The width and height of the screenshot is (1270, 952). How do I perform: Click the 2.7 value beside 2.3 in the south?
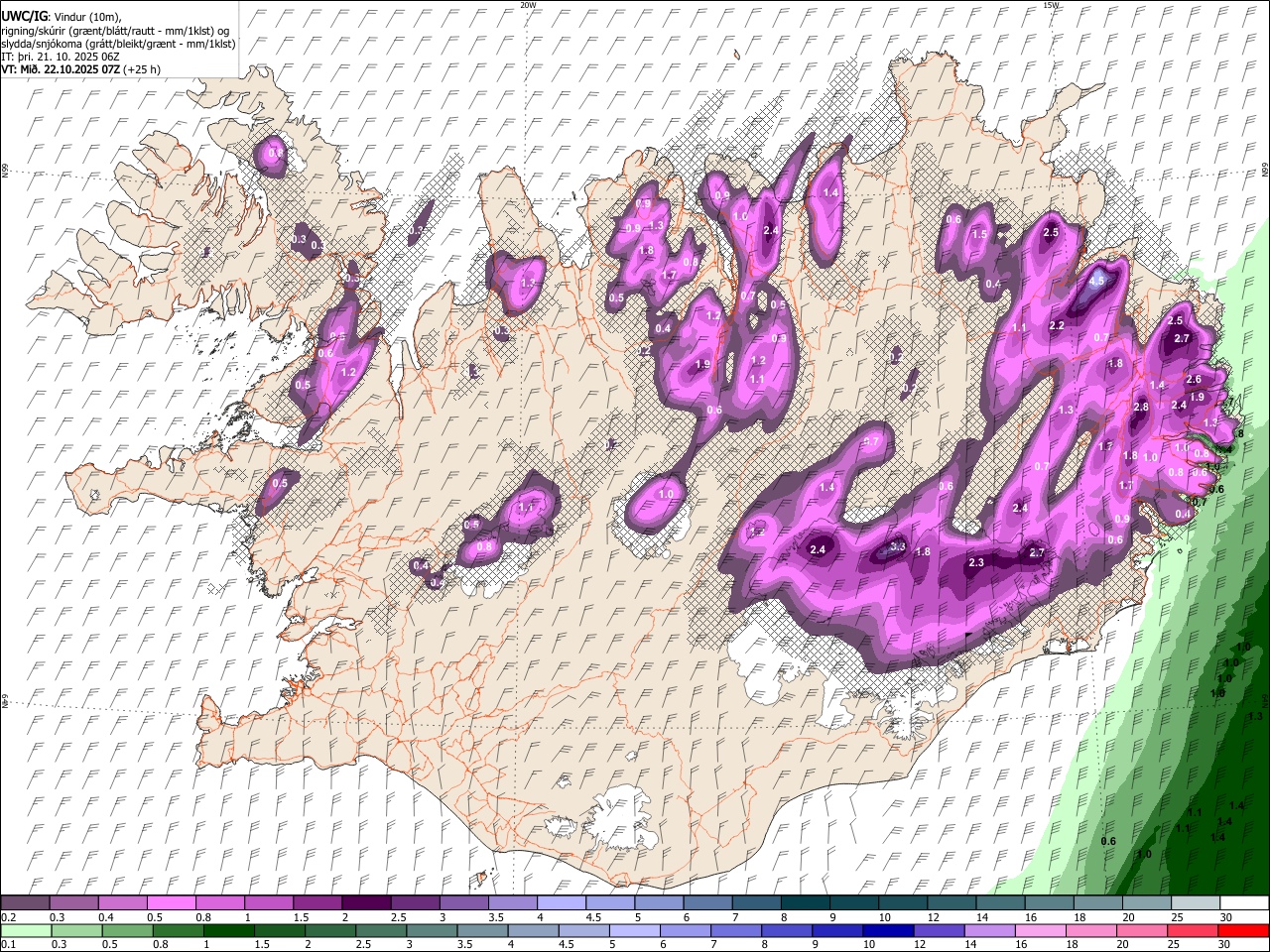coord(1037,552)
